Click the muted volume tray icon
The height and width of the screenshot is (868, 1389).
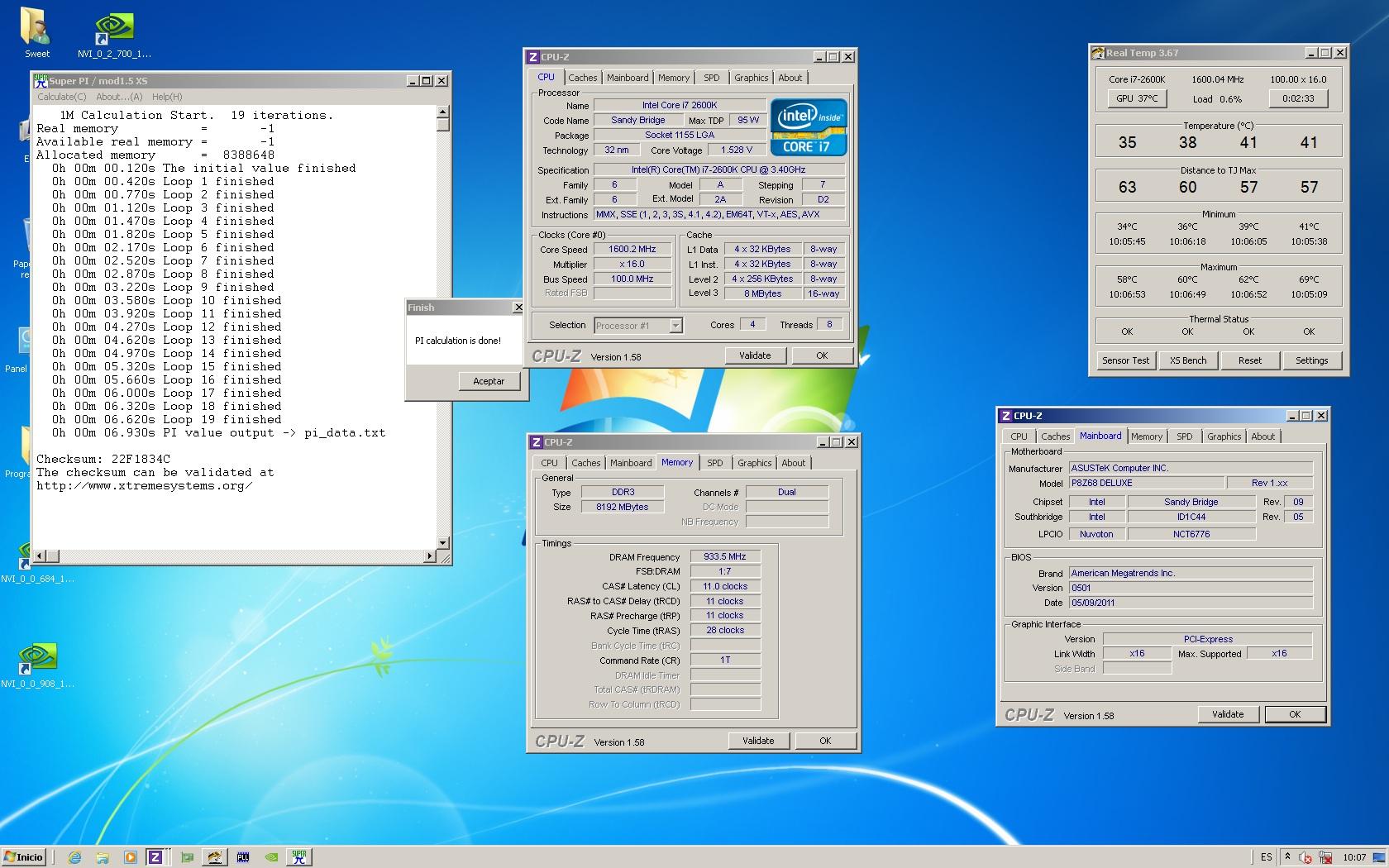pos(1305,858)
